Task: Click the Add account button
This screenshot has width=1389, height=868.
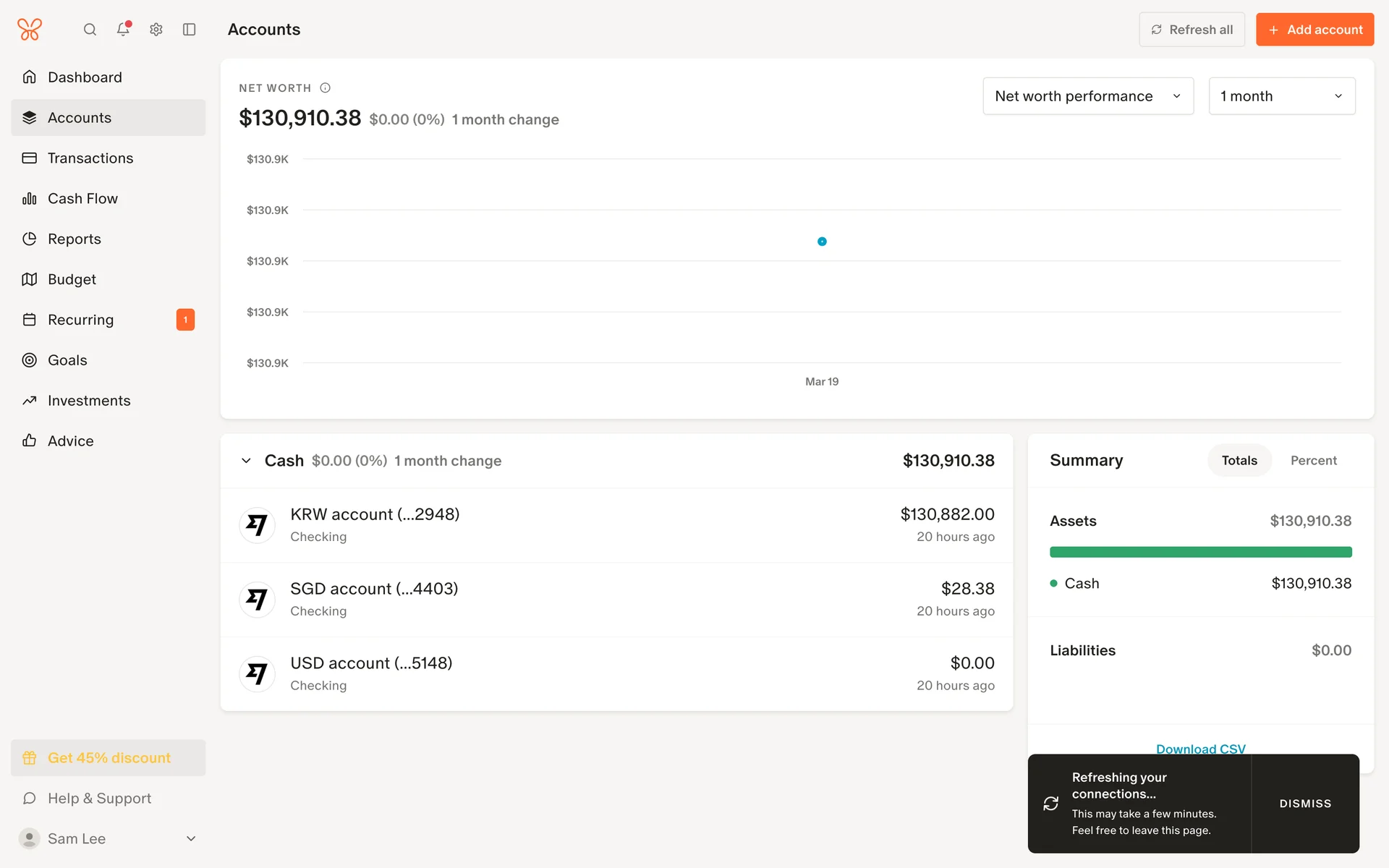Action: click(1314, 30)
